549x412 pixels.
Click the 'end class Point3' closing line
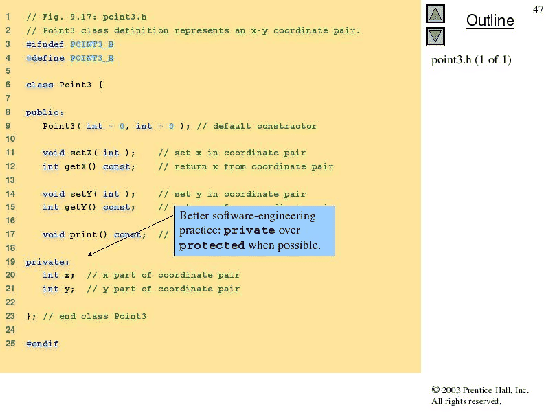pyautogui.click(x=86, y=316)
